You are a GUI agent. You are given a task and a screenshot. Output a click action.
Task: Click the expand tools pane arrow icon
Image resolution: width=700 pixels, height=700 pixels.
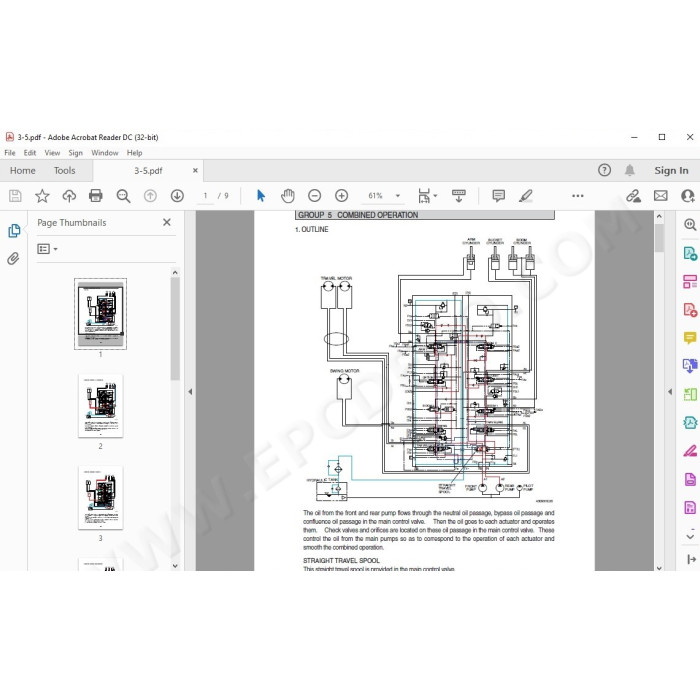tap(692, 559)
